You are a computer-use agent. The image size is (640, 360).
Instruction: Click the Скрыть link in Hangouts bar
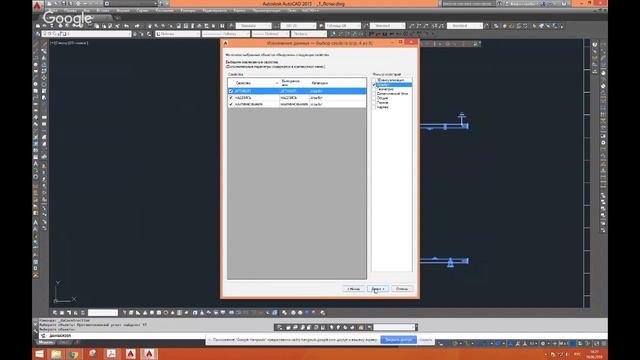[426, 340]
